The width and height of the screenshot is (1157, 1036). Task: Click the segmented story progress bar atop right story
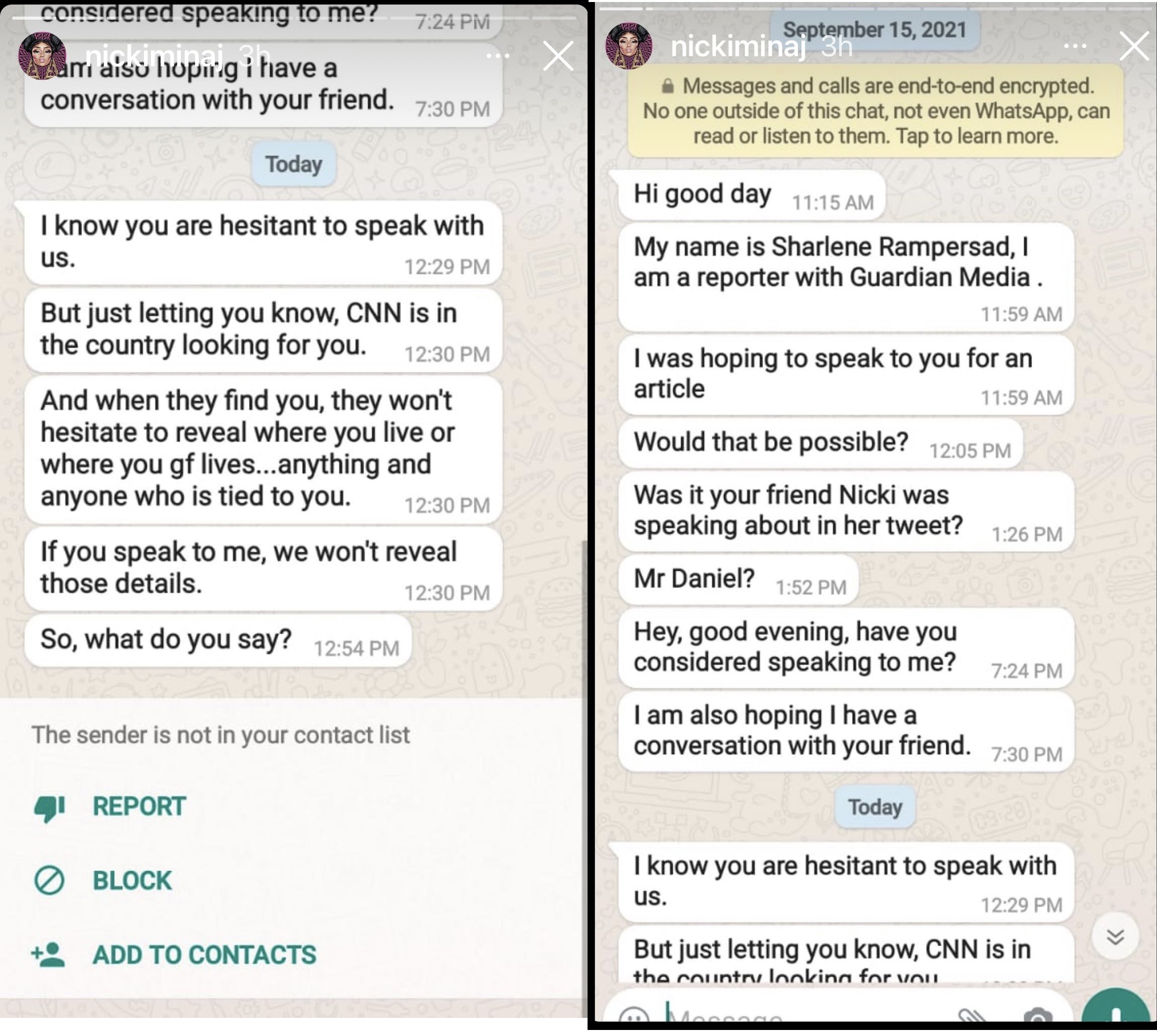(875, 9)
